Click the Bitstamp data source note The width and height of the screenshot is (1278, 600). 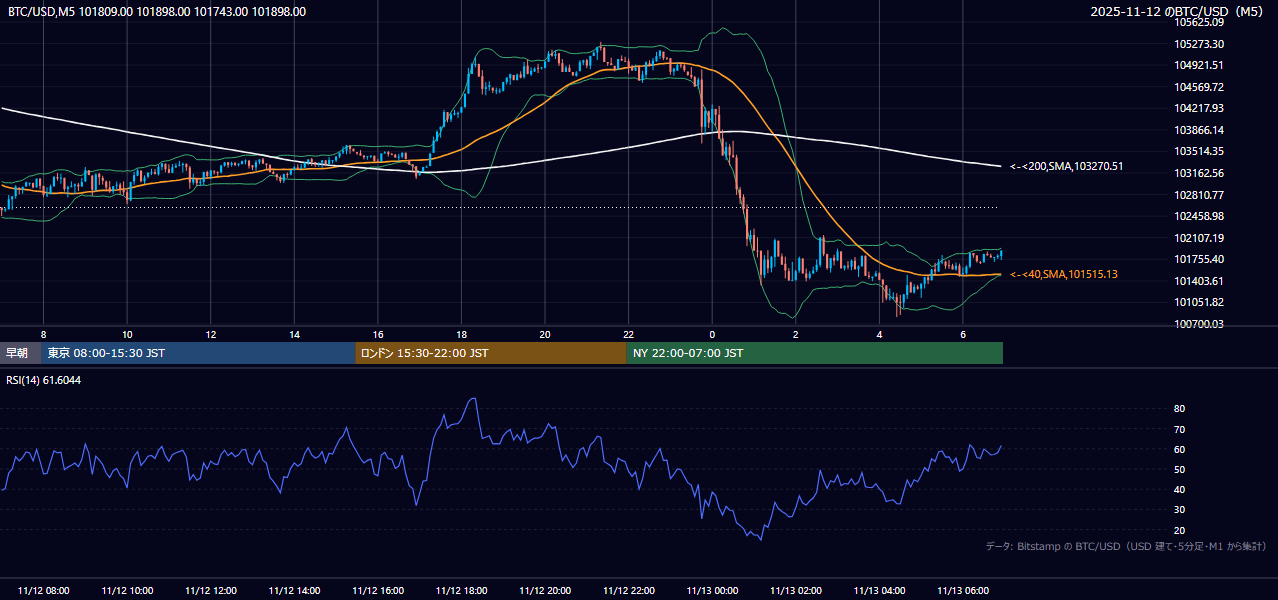point(1126,547)
